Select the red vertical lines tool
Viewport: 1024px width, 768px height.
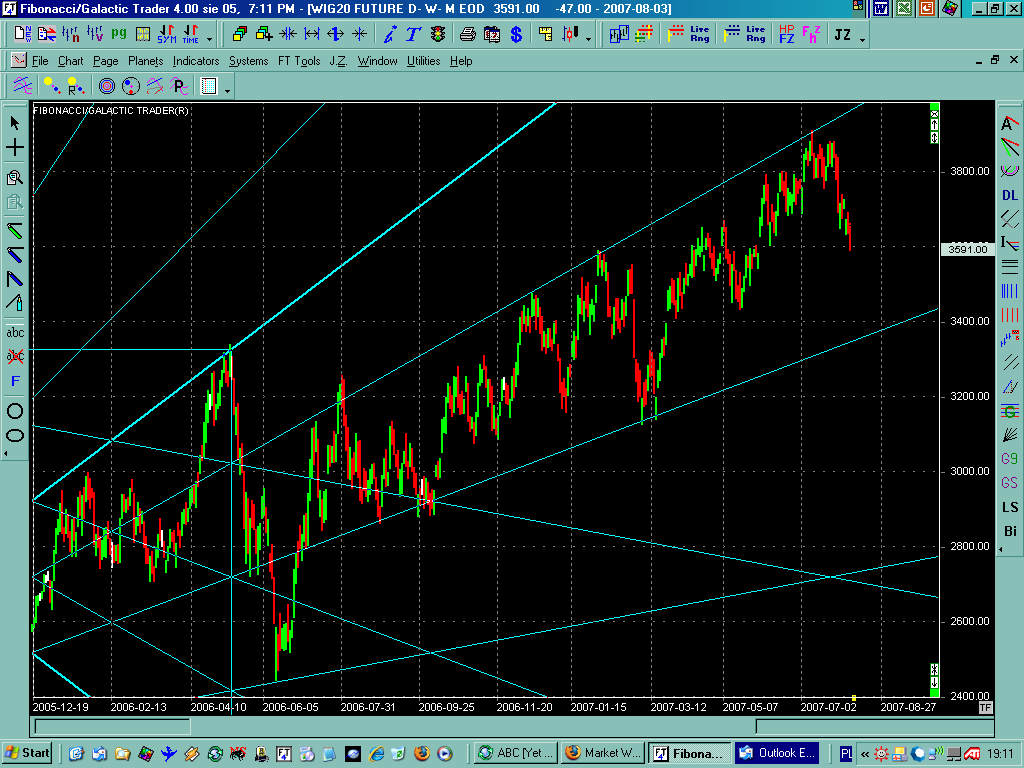pos(1010,315)
